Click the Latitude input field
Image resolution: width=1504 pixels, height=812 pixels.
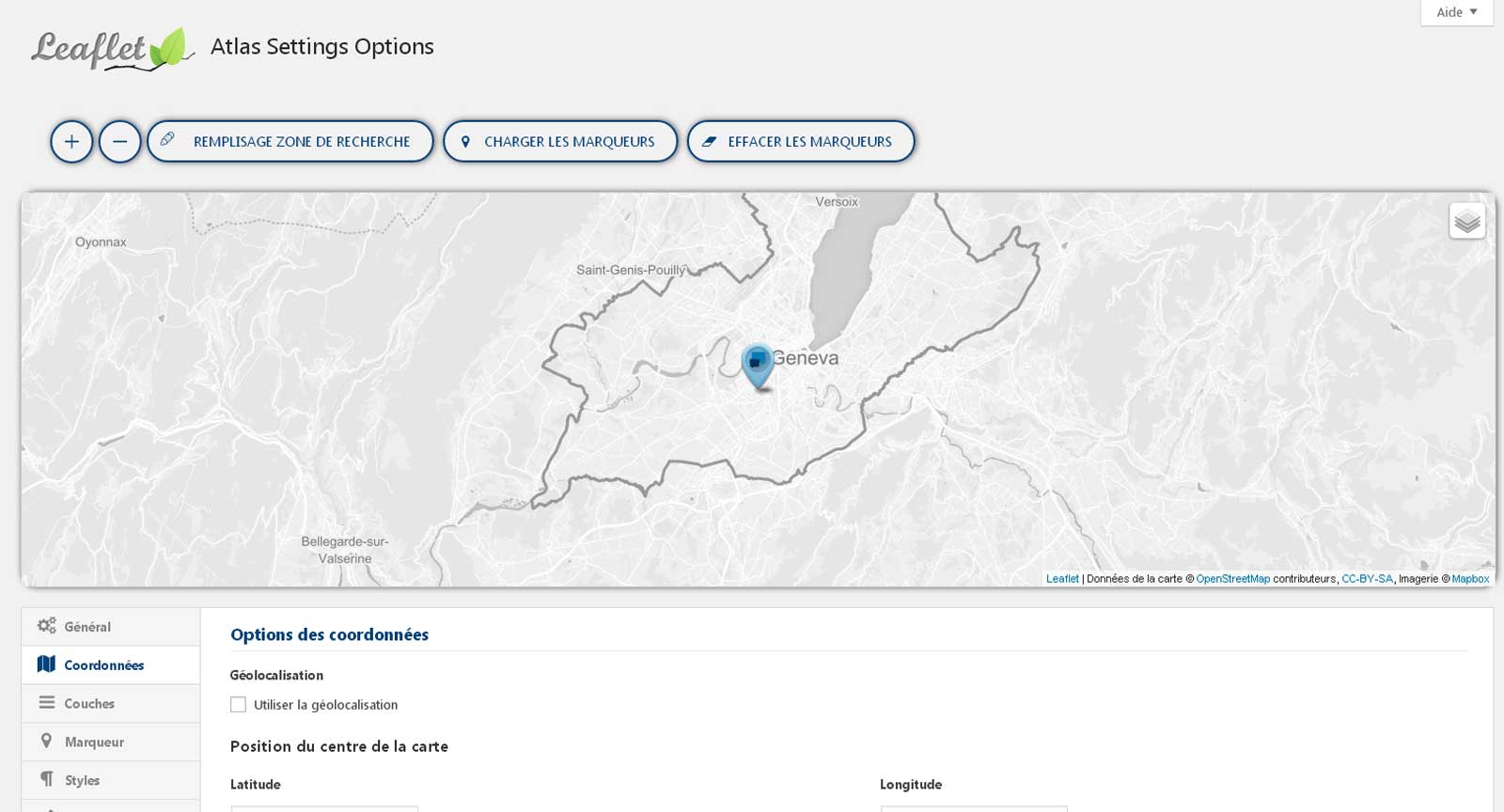[x=324, y=807]
